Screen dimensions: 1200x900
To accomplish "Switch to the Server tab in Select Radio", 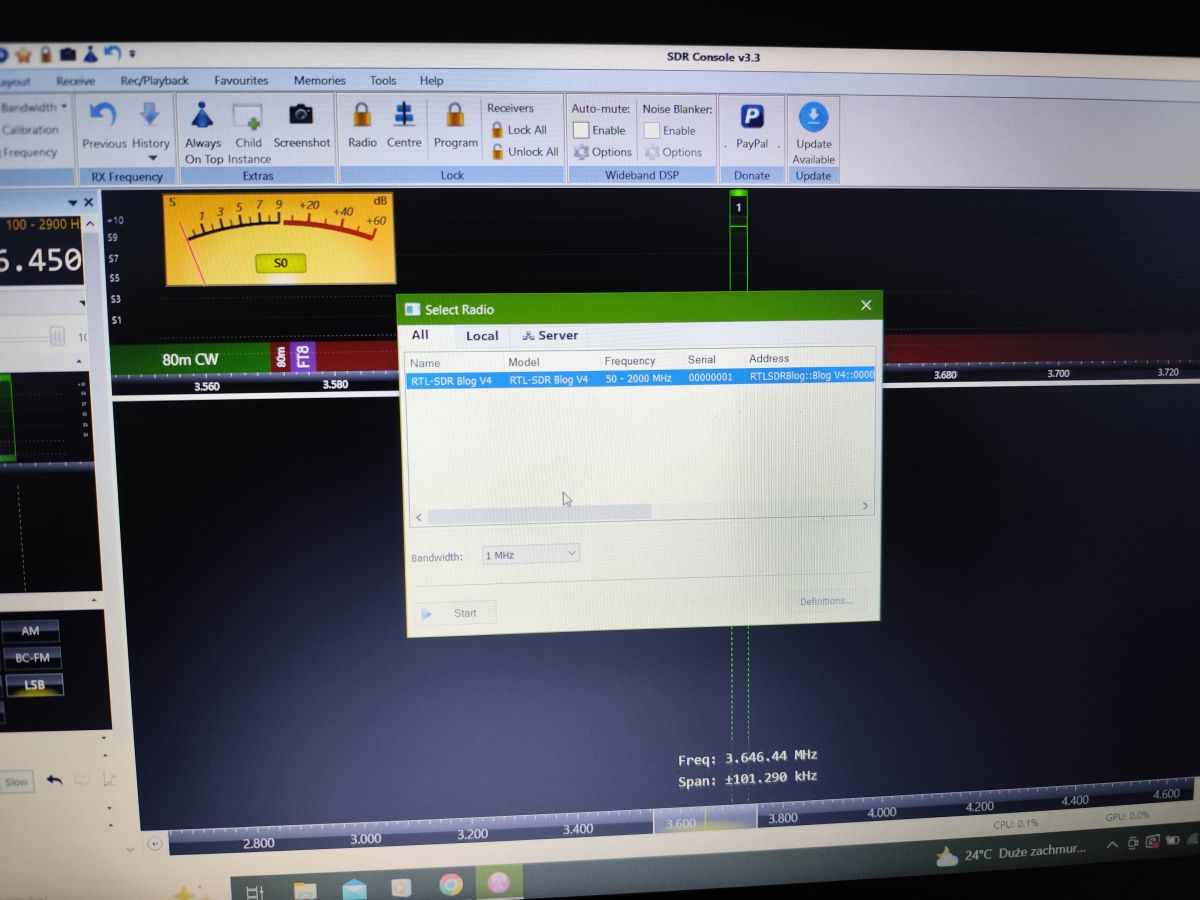I will pos(549,336).
